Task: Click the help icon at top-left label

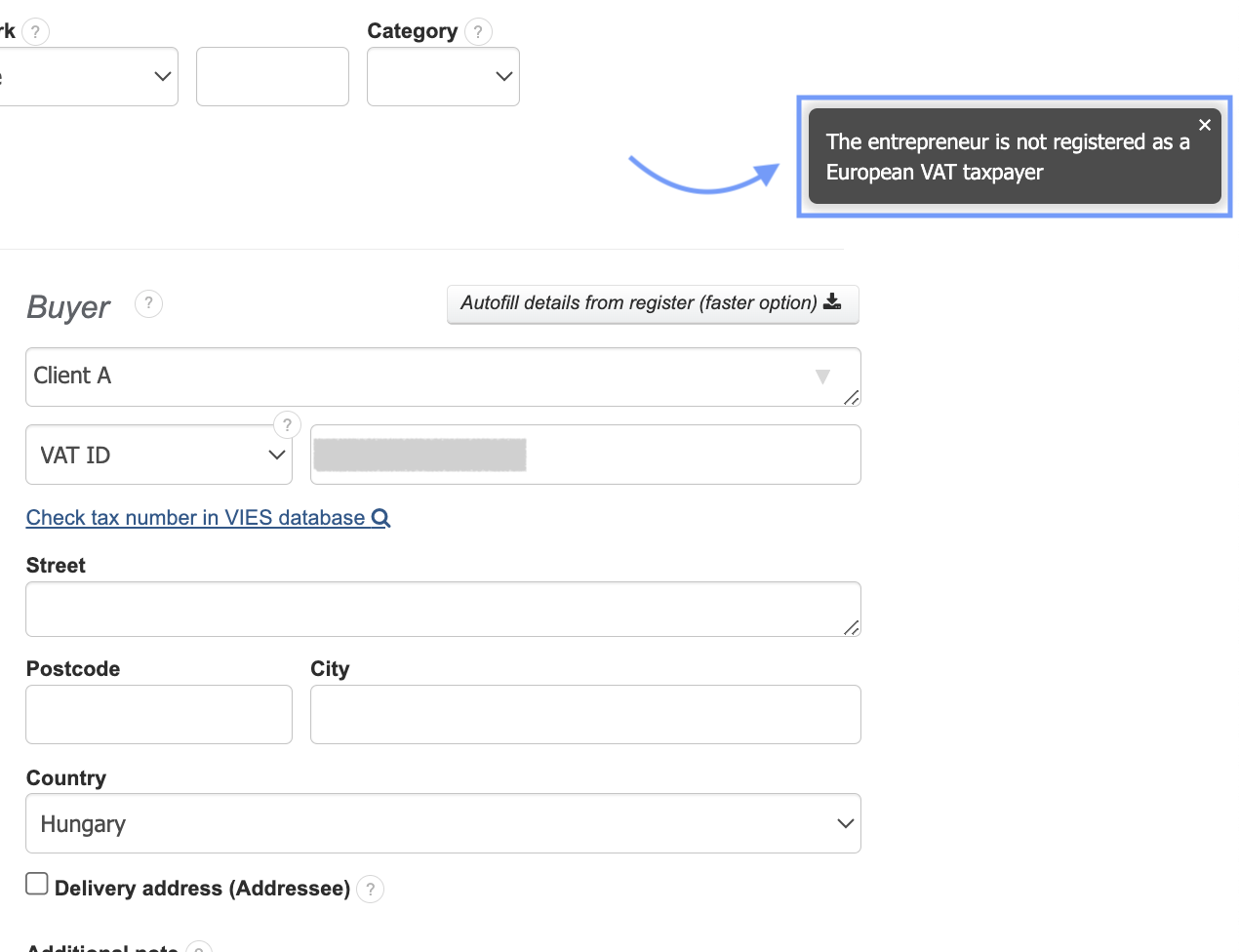Action: point(35,32)
